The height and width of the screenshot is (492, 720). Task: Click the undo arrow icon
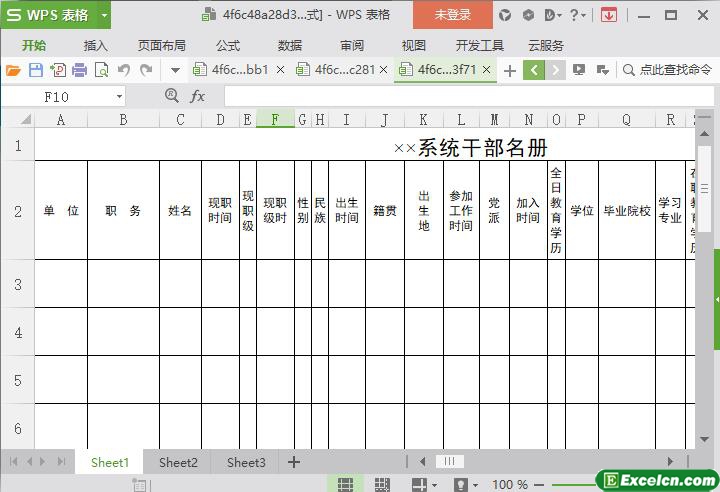(124, 70)
